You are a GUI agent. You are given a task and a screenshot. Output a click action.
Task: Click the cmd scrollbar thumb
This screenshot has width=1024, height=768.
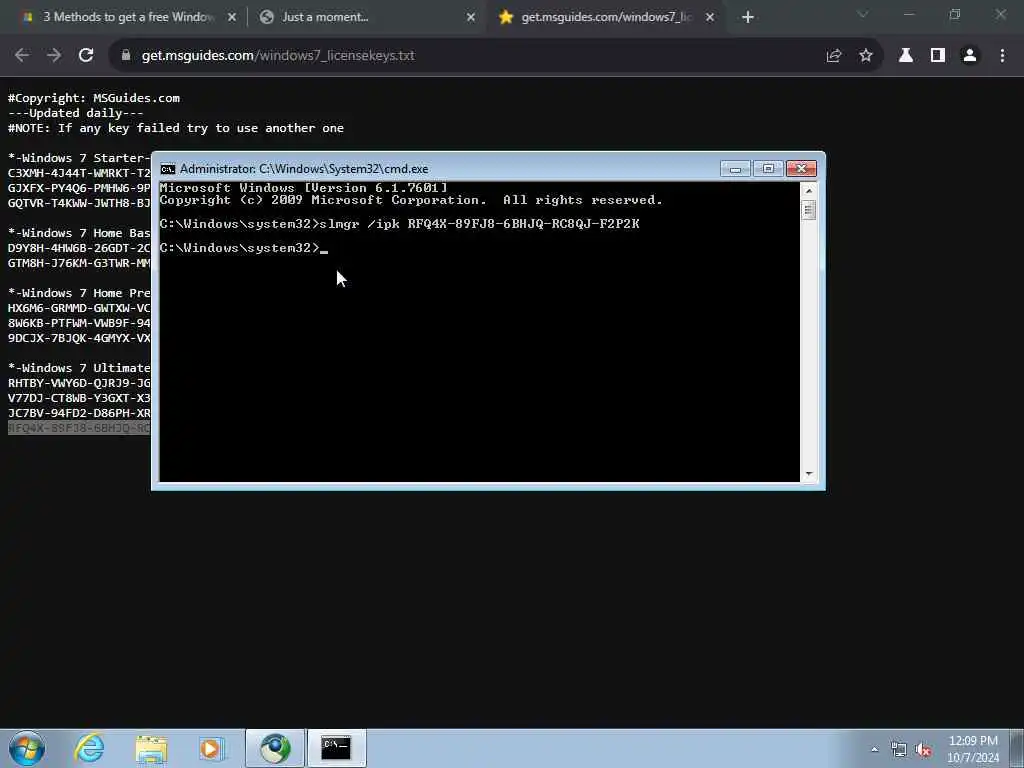808,210
